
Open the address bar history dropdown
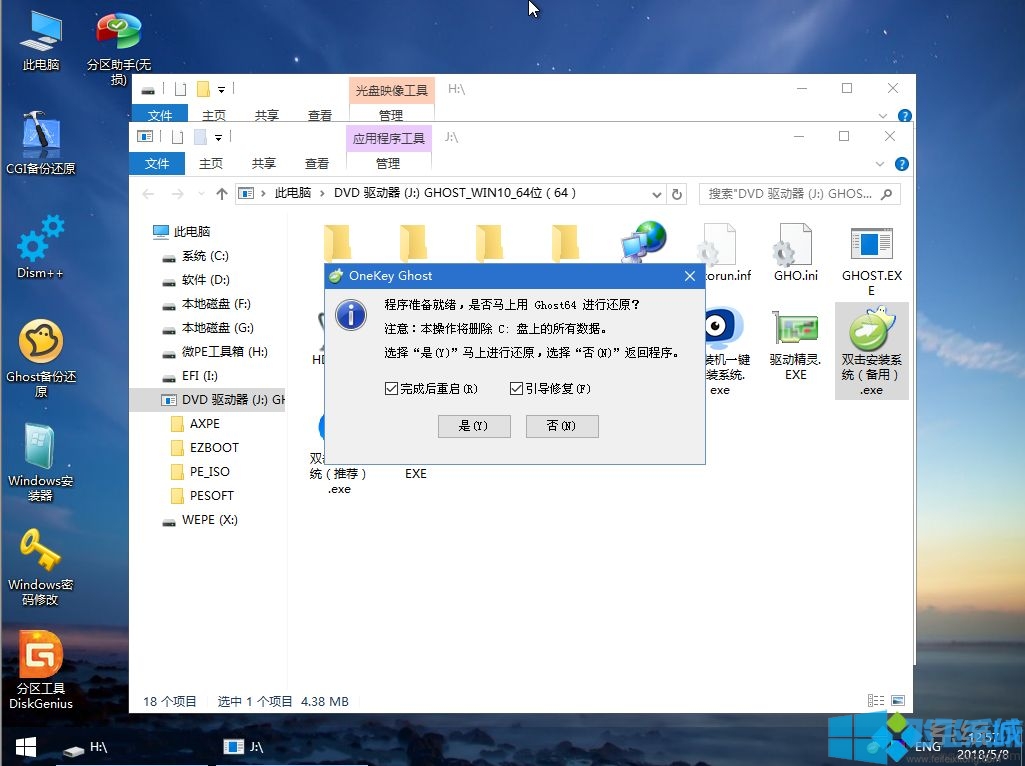tap(656, 194)
